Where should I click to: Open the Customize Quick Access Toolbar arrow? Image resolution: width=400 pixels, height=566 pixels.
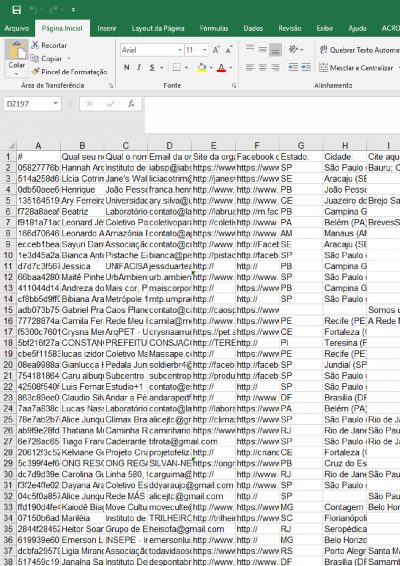pyautogui.click(x=73, y=10)
